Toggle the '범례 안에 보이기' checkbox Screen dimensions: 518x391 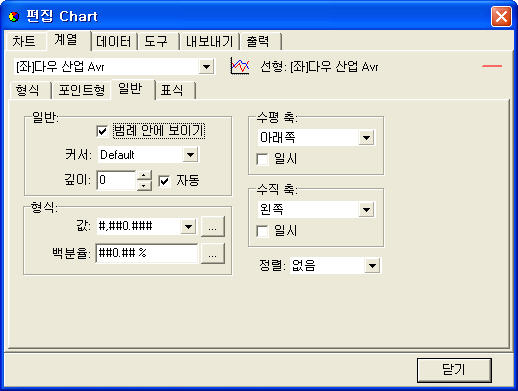coord(102,131)
